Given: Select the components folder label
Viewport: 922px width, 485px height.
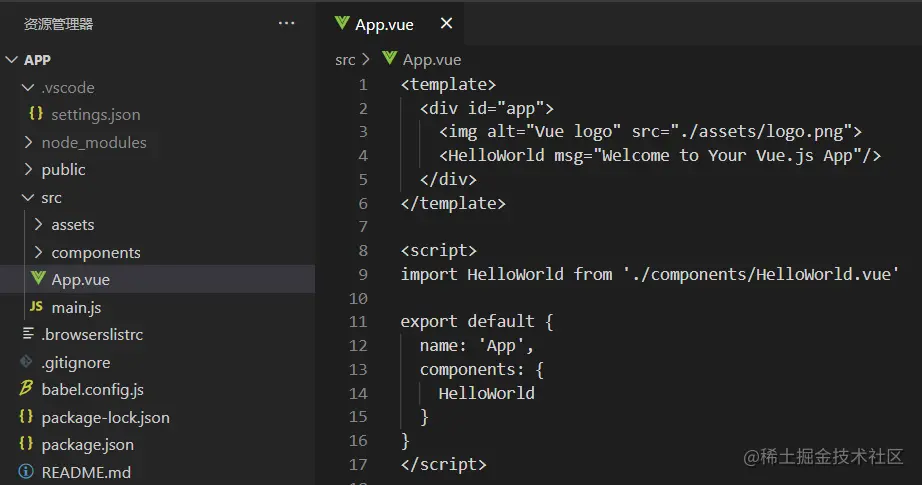Looking at the screenshot, I should click(x=96, y=253).
